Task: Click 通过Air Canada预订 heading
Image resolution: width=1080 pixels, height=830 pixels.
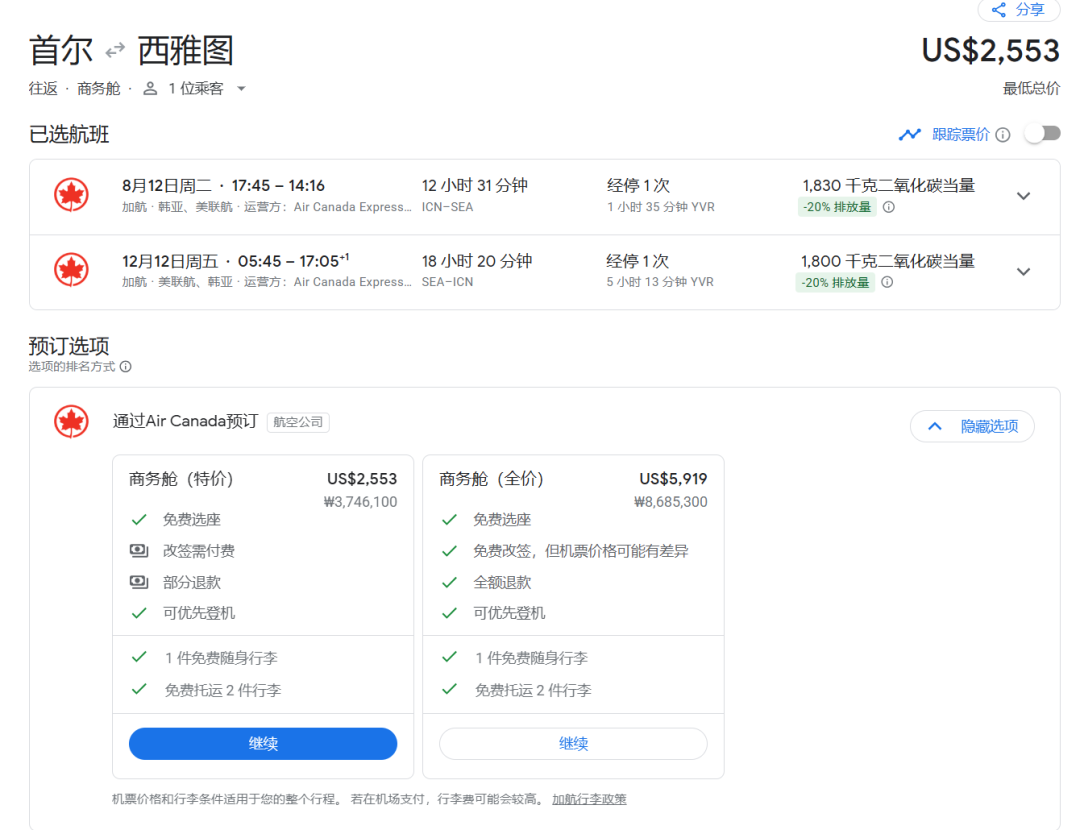Action: point(185,421)
